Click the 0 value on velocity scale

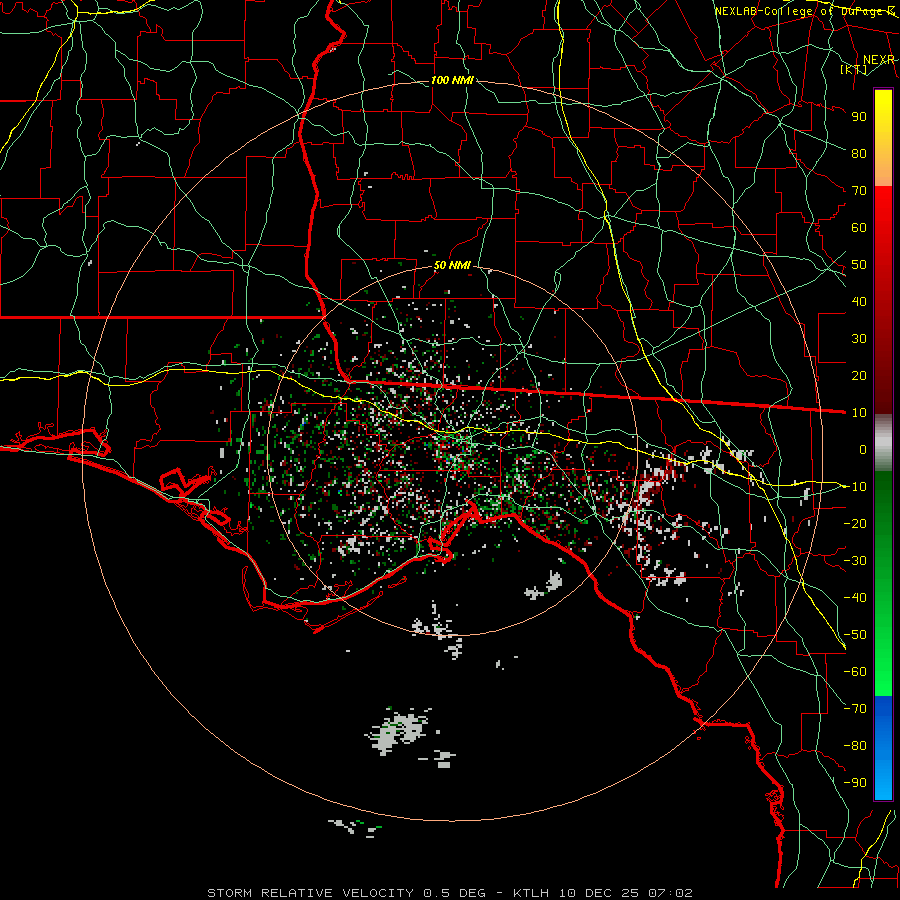863,450
